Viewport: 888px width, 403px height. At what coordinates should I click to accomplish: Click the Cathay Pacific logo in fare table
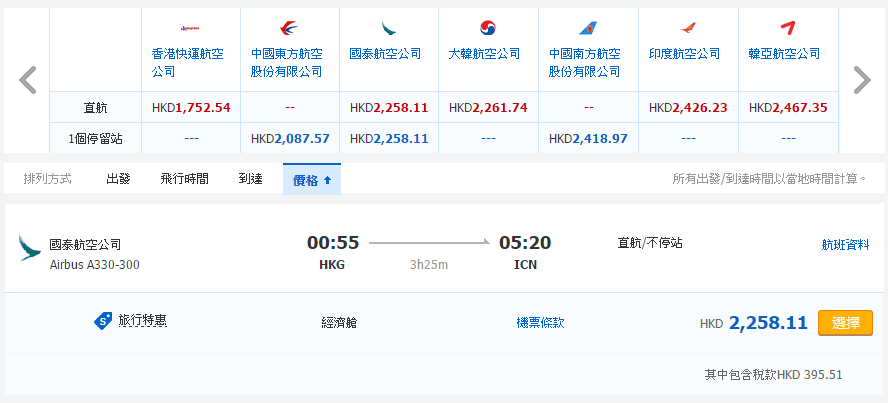(x=389, y=28)
